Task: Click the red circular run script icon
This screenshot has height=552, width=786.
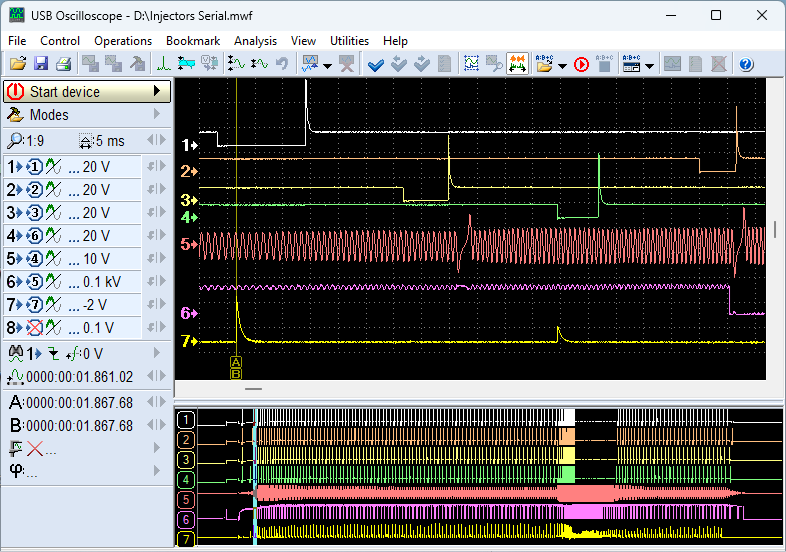Action: [581, 64]
